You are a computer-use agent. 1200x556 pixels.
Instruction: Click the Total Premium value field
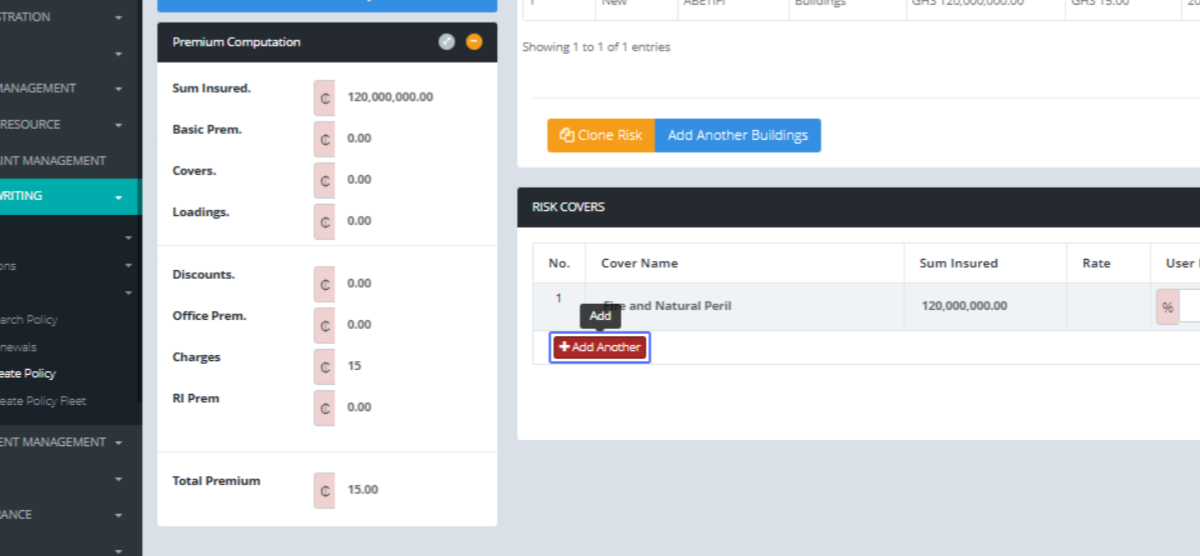[410, 490]
